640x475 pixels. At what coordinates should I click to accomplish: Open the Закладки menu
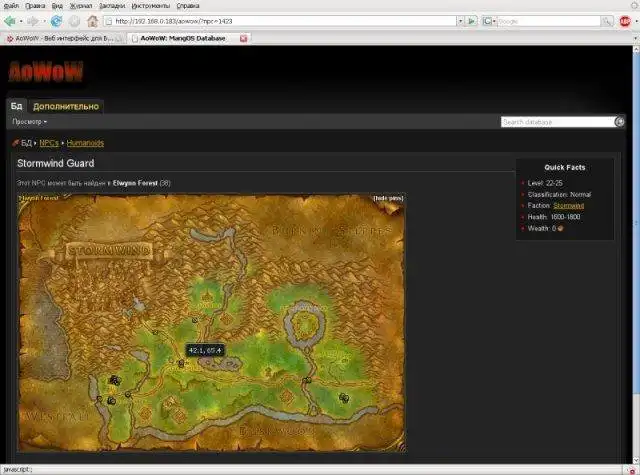tap(112, 6)
